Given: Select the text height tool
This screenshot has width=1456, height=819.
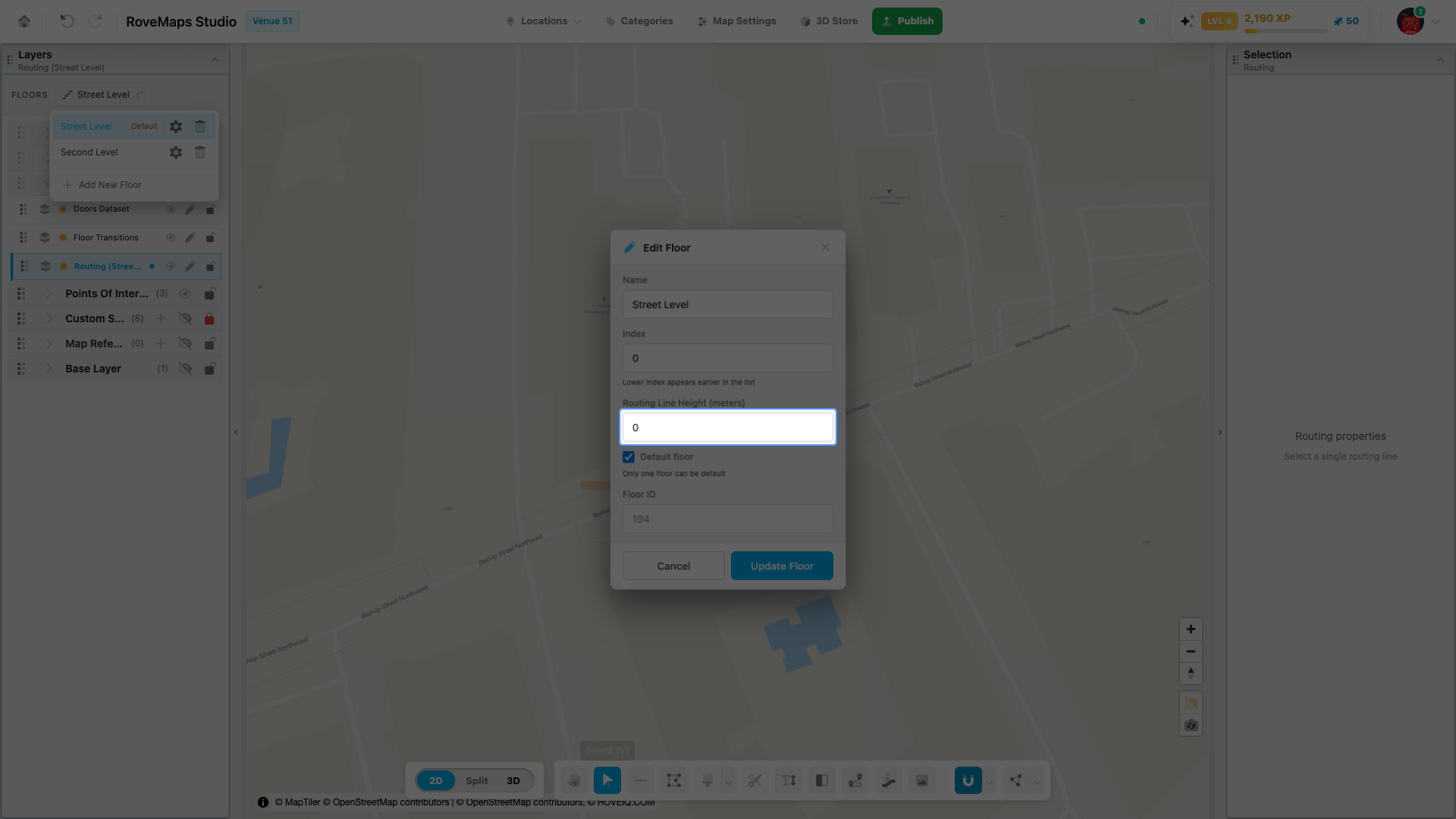Looking at the screenshot, I should tap(789, 780).
